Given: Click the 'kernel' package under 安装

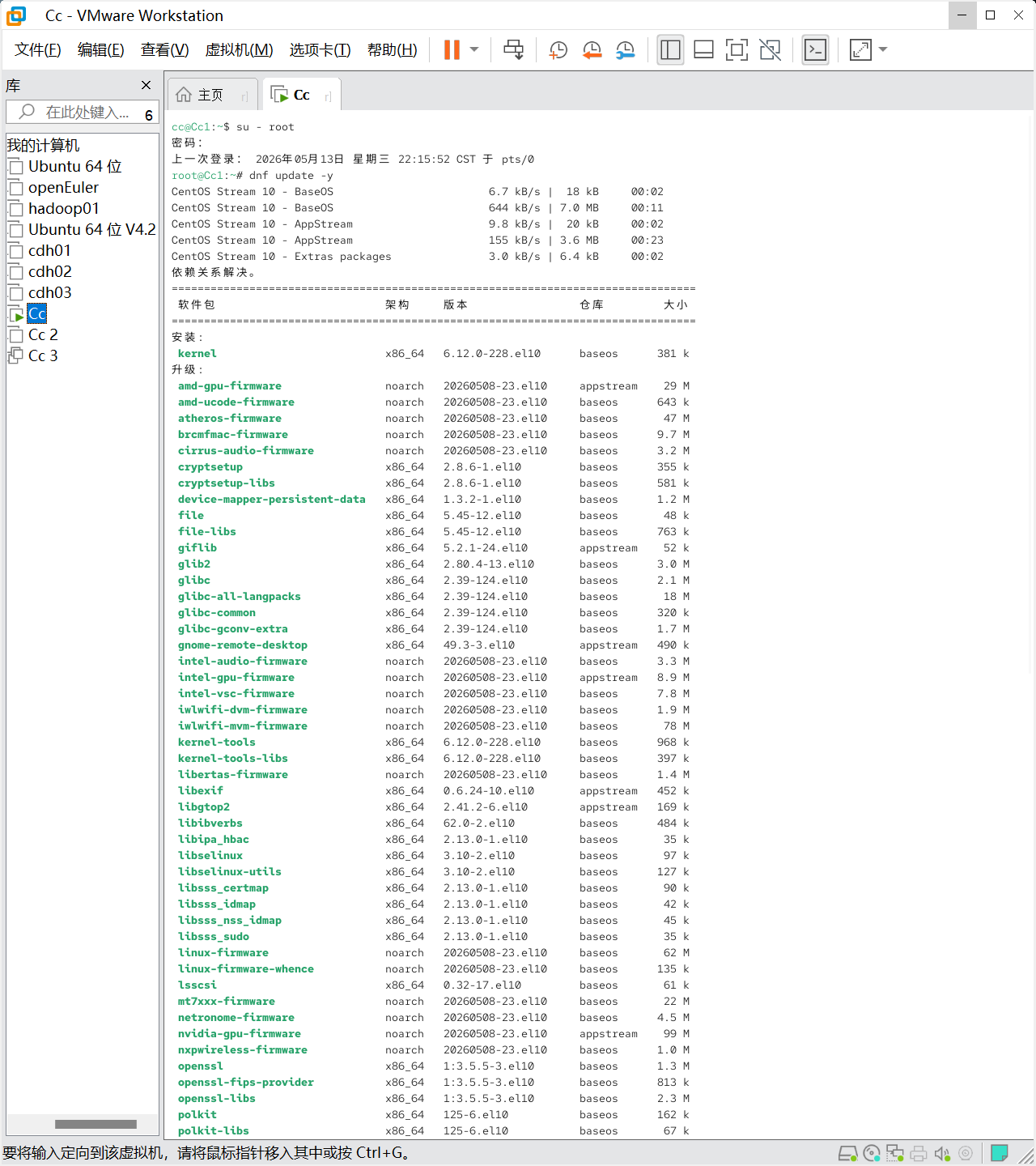Looking at the screenshot, I should pos(197,354).
